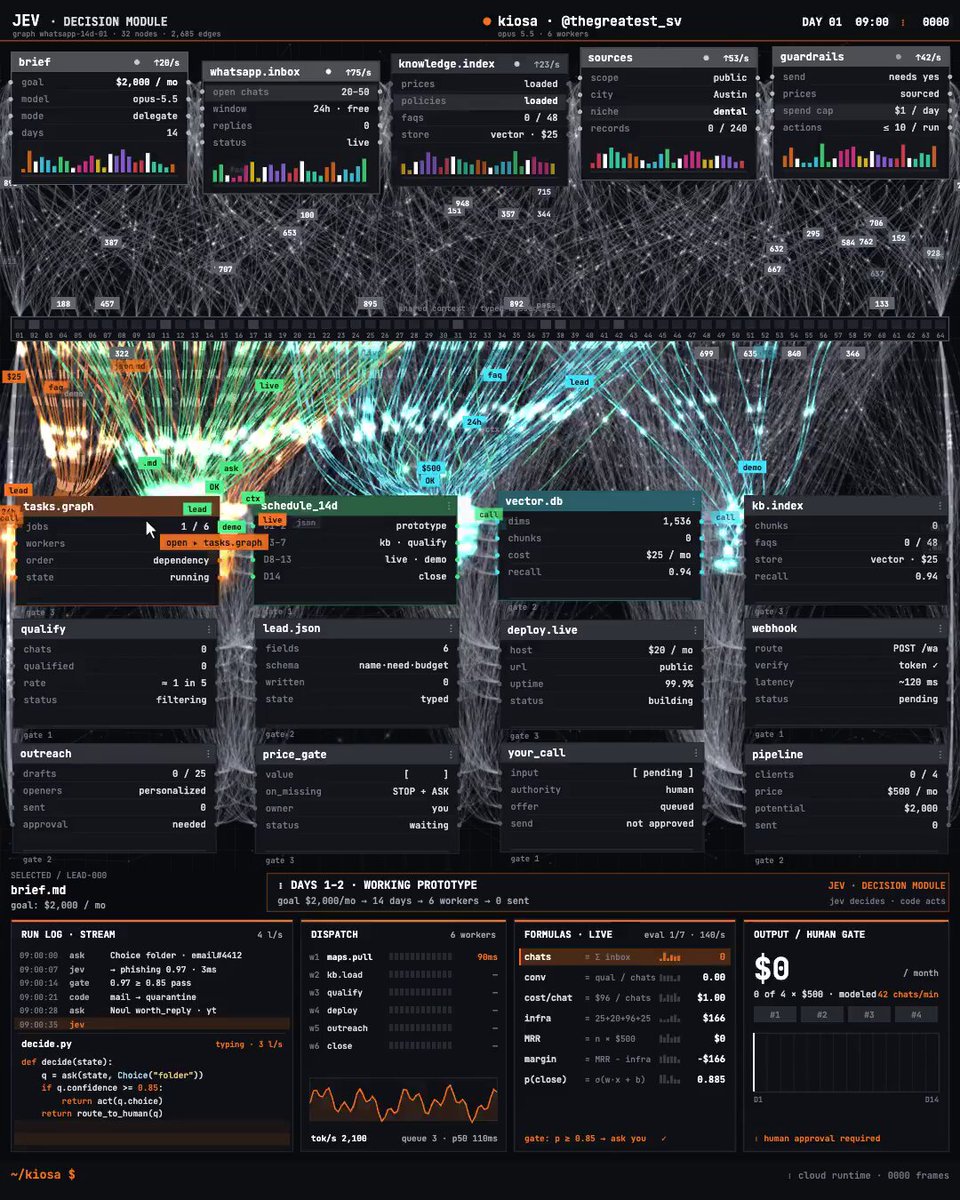The image size is (960, 1200).
Task: Toggle the status dot on brief panel
Action: pyautogui.click(x=137, y=62)
